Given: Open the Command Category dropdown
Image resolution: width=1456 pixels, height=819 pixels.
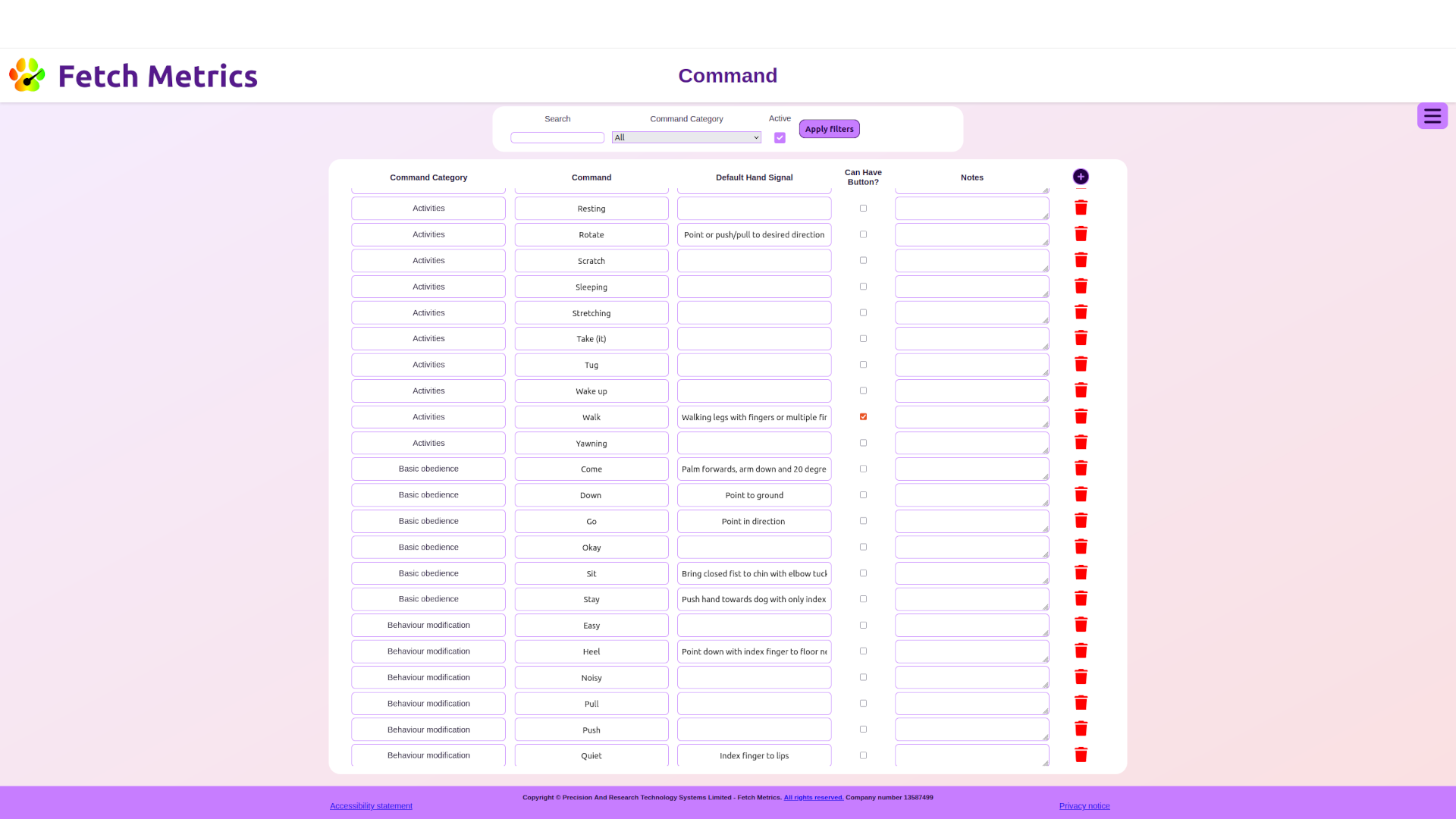Looking at the screenshot, I should coord(686,137).
